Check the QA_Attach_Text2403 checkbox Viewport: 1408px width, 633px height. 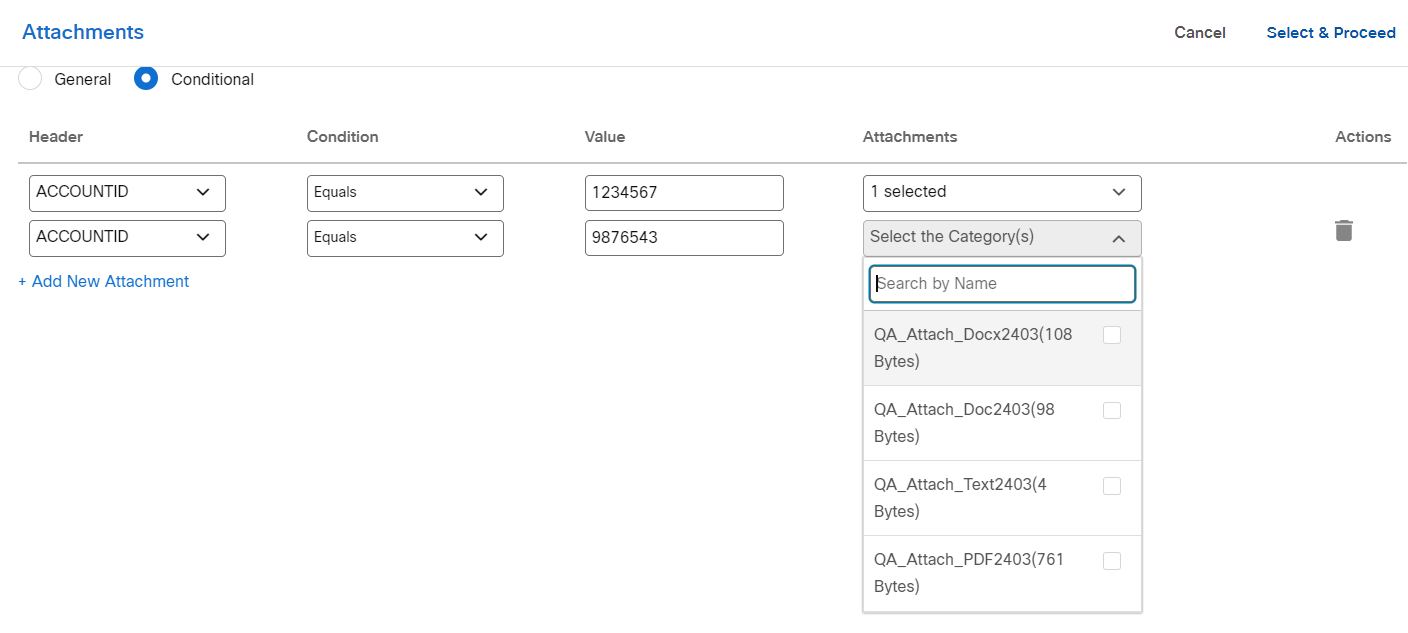tap(1111, 485)
